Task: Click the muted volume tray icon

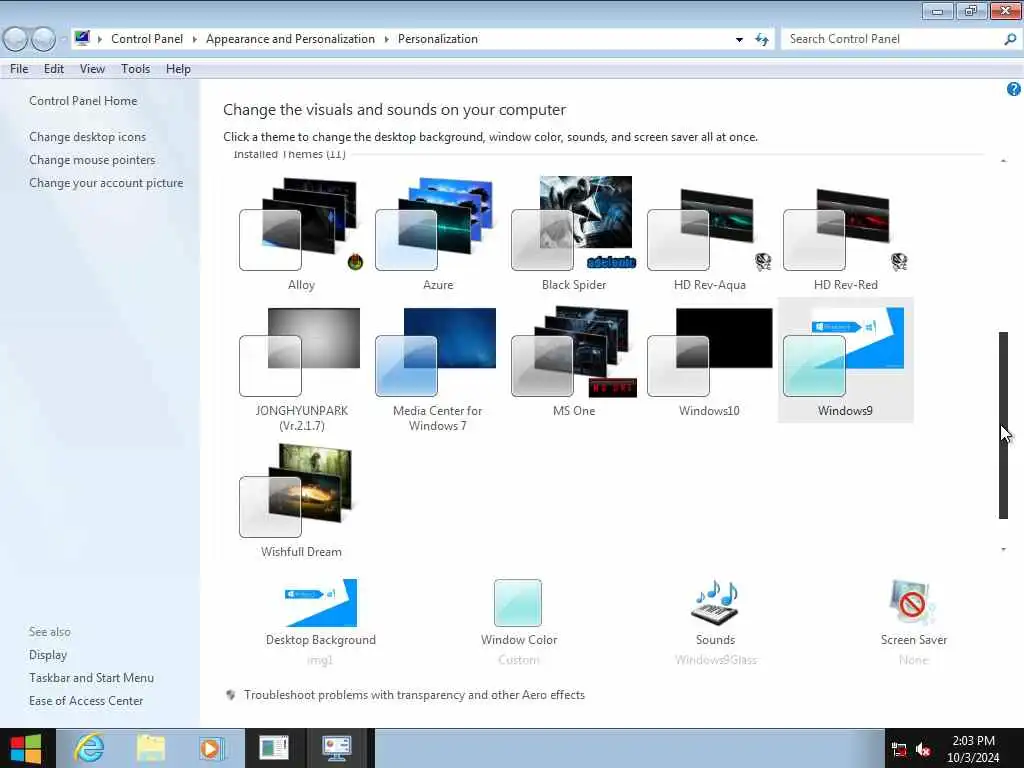Action: pyautogui.click(x=923, y=750)
